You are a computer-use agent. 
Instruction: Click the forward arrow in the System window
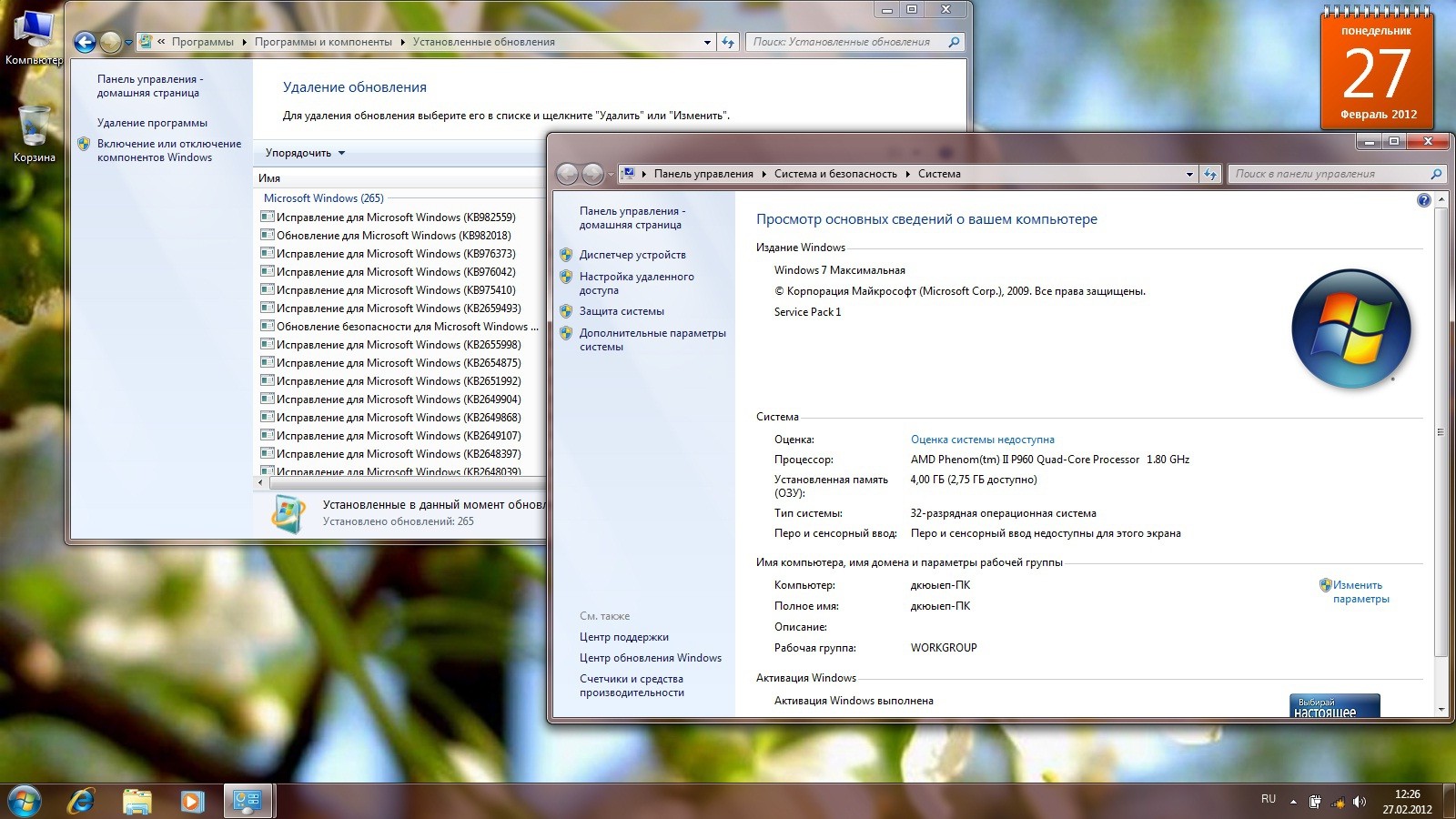592,174
